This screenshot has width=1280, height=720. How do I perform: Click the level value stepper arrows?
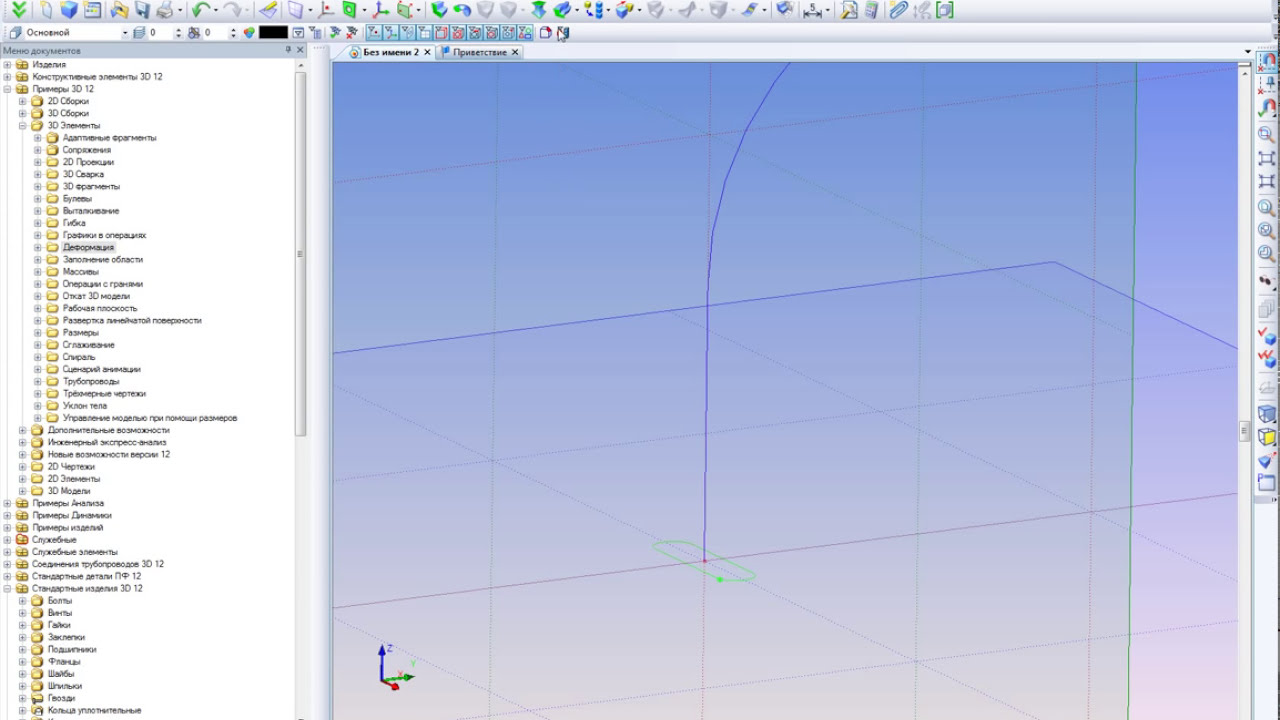179,33
